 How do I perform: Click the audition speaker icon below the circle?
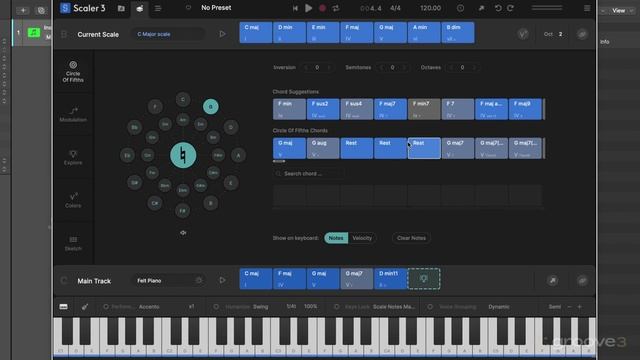point(183,233)
